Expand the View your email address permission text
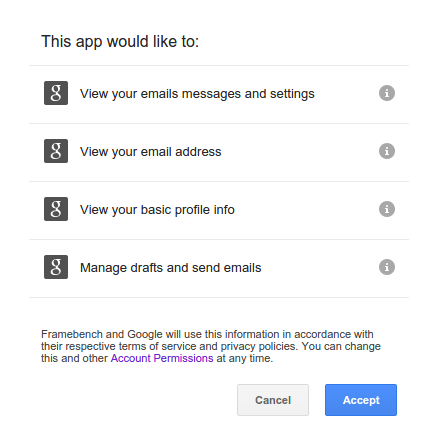 click(x=151, y=152)
